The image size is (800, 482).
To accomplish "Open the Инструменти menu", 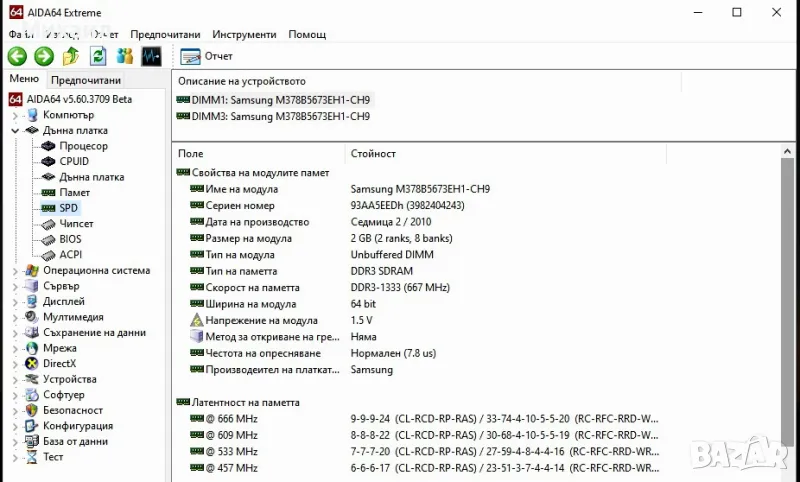I will (244, 34).
